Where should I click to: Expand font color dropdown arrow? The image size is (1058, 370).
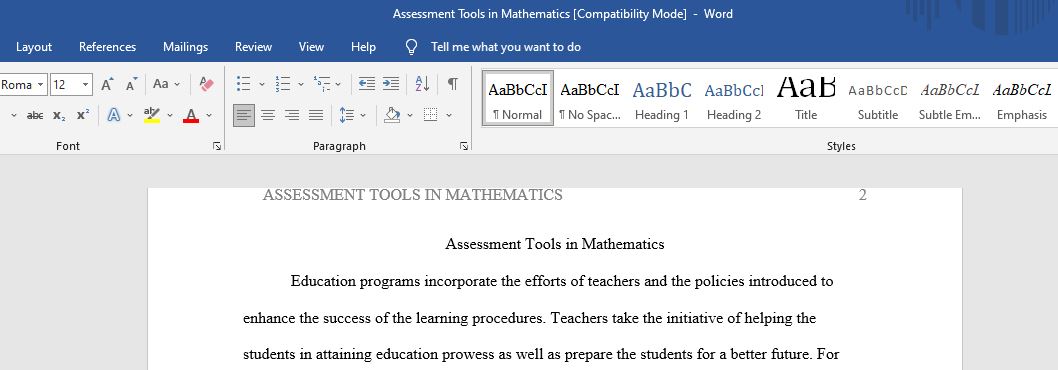209,116
